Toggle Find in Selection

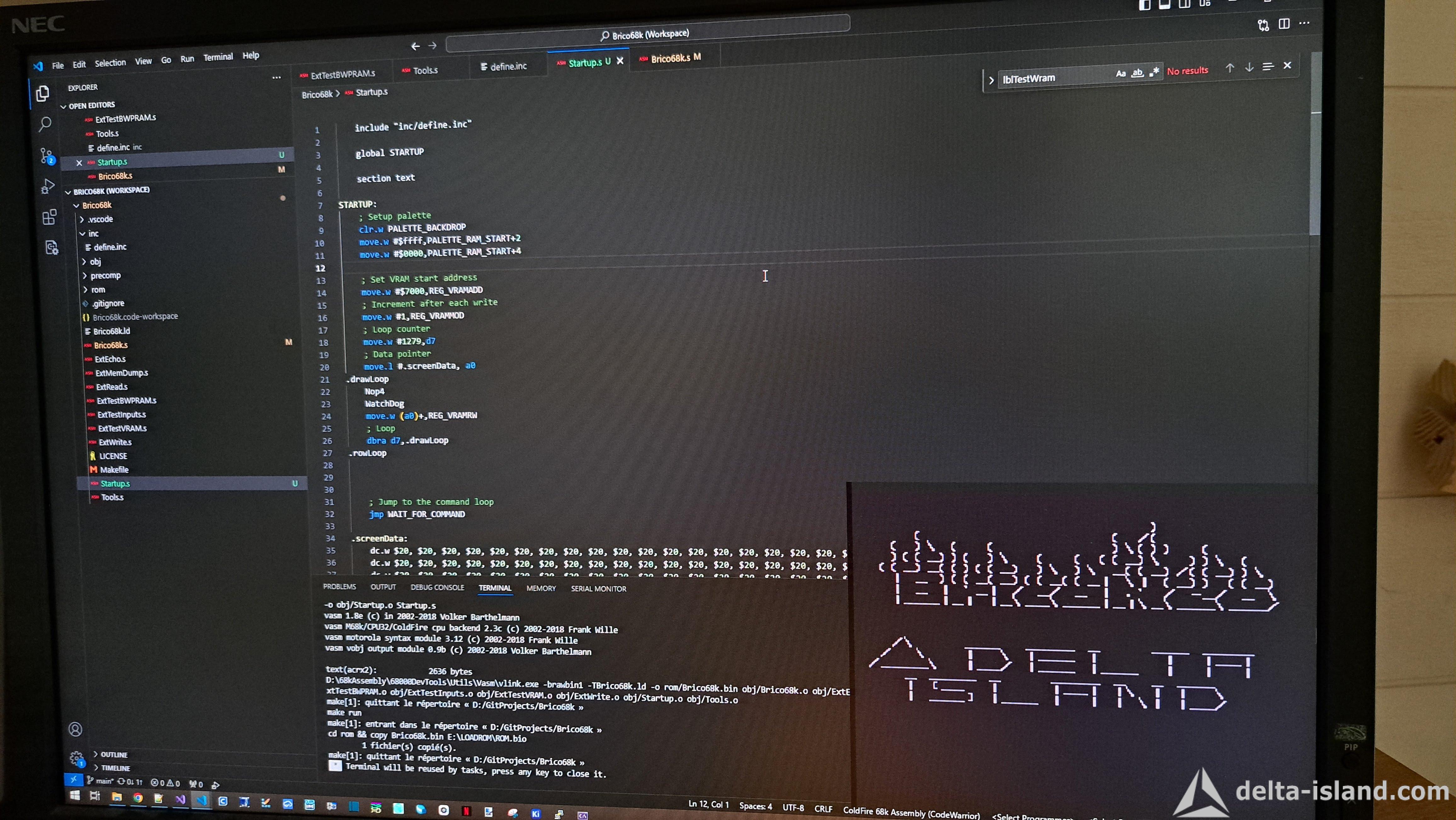[x=1268, y=67]
